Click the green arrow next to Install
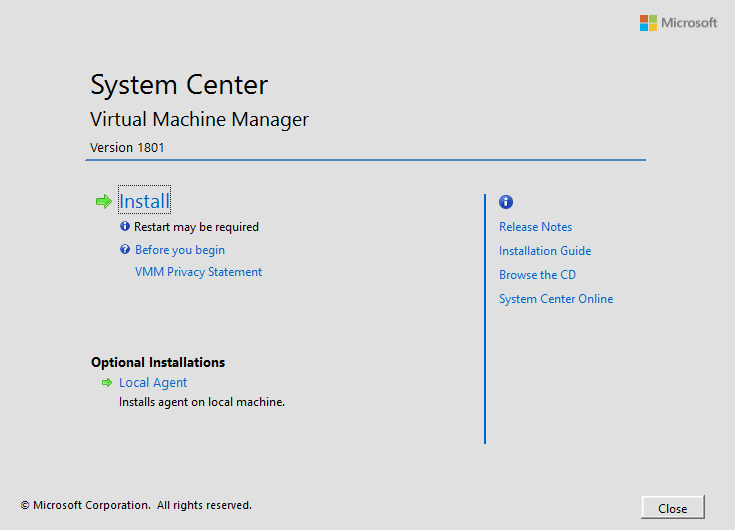This screenshot has height=530, width=735. pyautogui.click(x=104, y=202)
